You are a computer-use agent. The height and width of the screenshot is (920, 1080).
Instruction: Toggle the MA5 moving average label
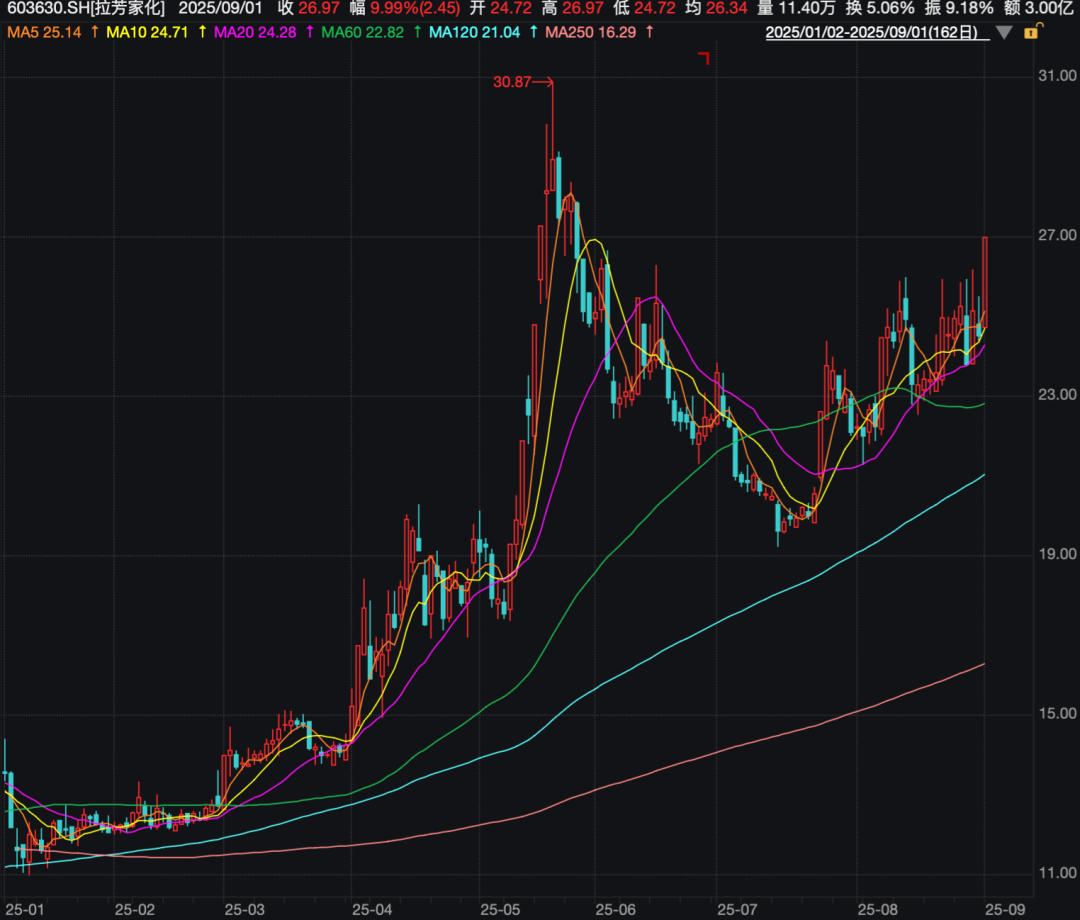click(46, 32)
